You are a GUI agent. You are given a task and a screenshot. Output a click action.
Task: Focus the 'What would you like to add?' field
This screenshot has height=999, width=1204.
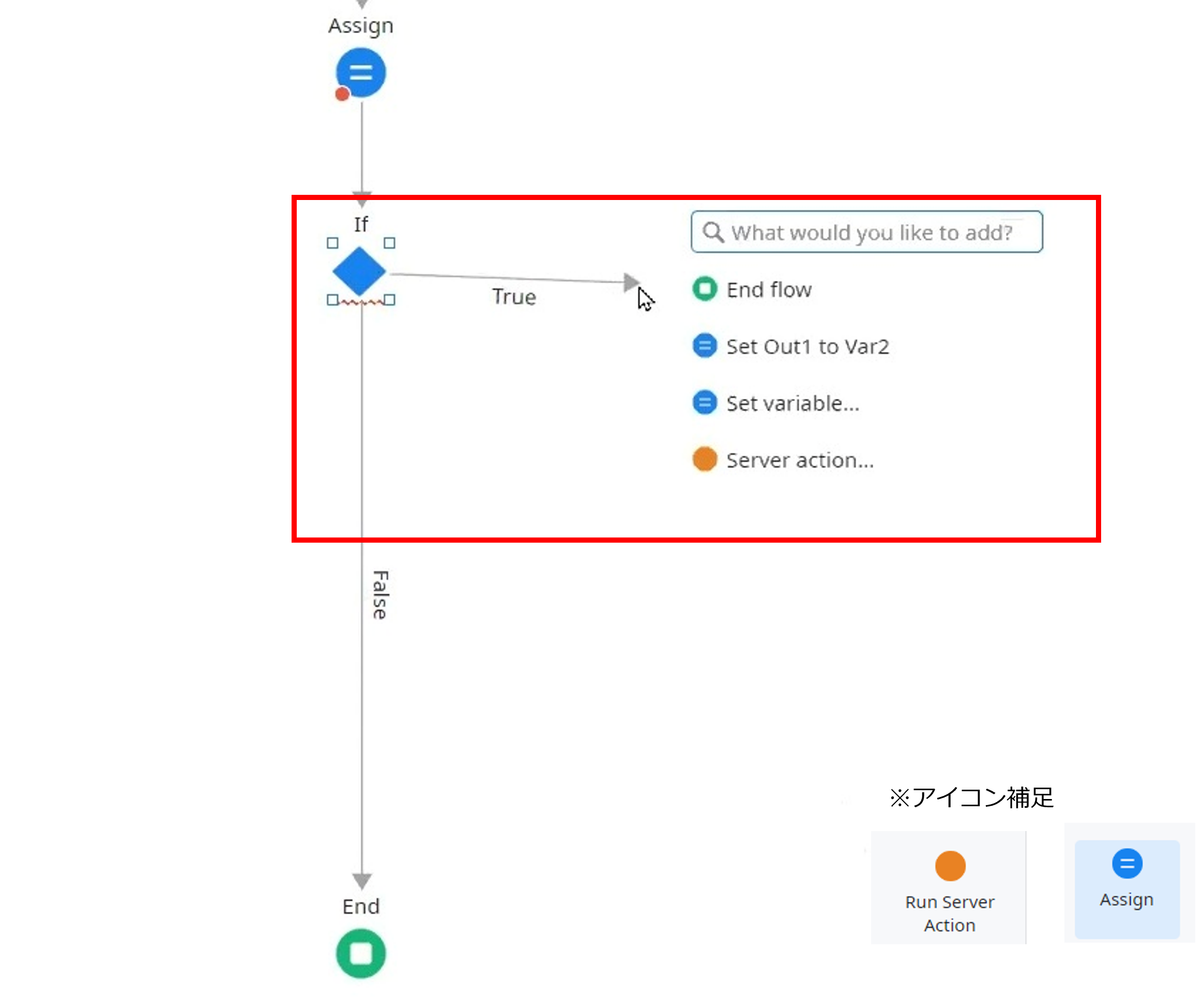click(872, 233)
